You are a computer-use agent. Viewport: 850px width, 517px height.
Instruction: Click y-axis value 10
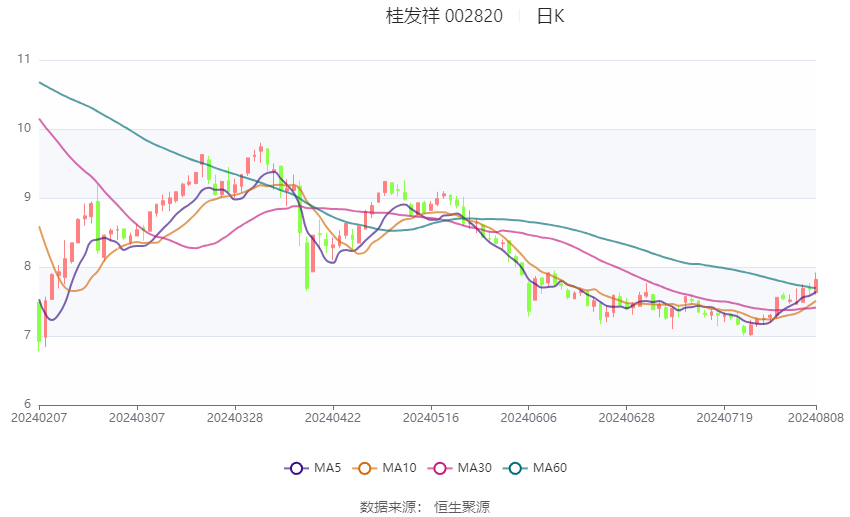click(24, 128)
